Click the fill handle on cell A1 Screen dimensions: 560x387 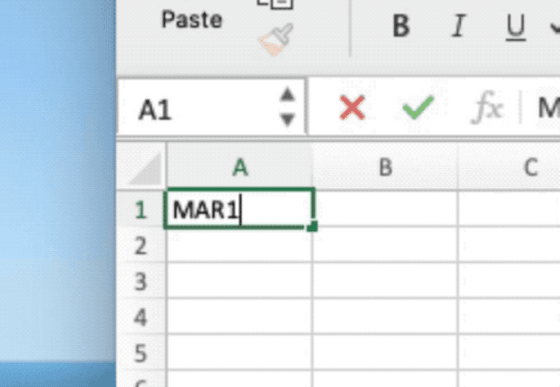[x=312, y=226]
